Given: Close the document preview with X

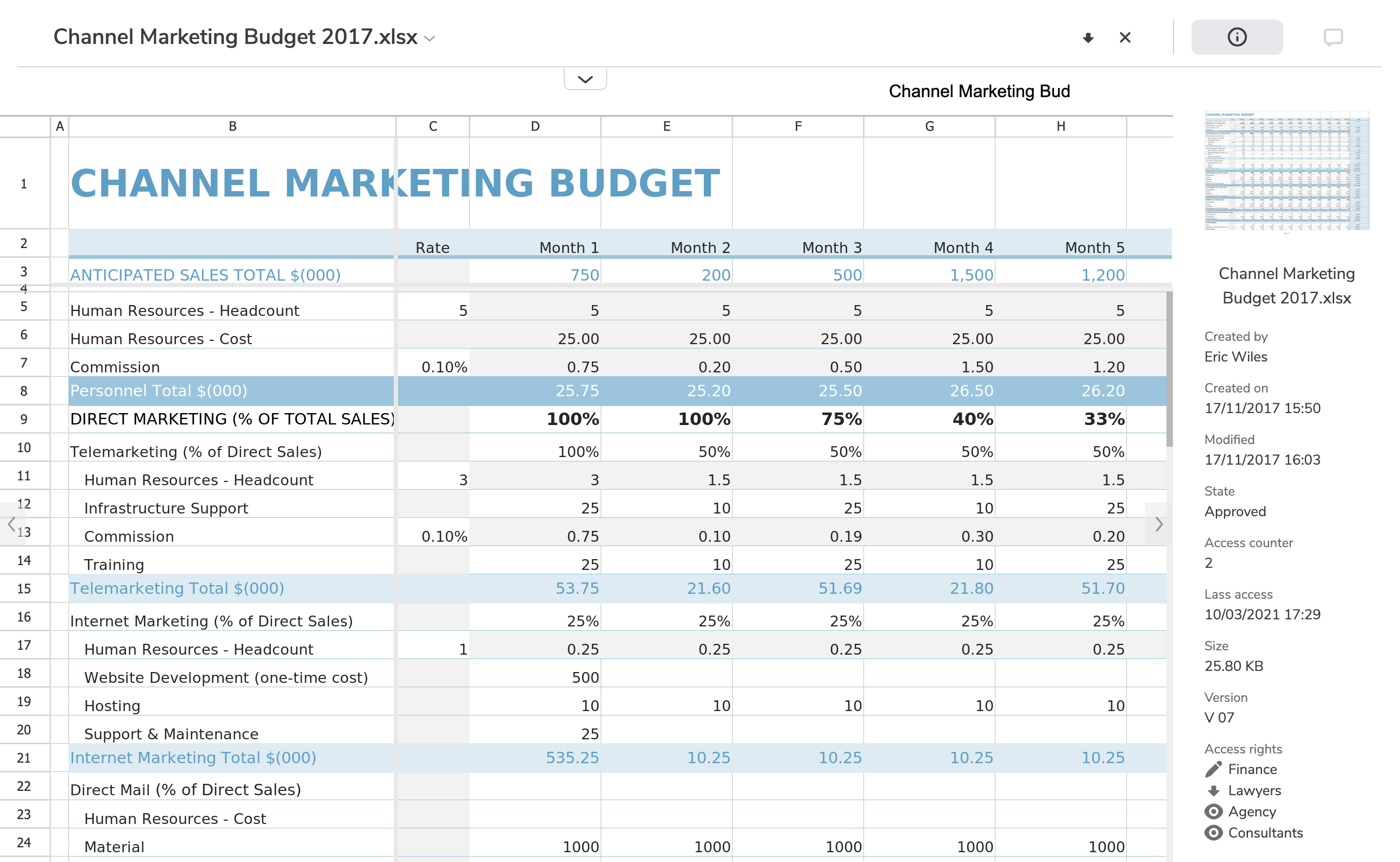Looking at the screenshot, I should click(x=1125, y=37).
